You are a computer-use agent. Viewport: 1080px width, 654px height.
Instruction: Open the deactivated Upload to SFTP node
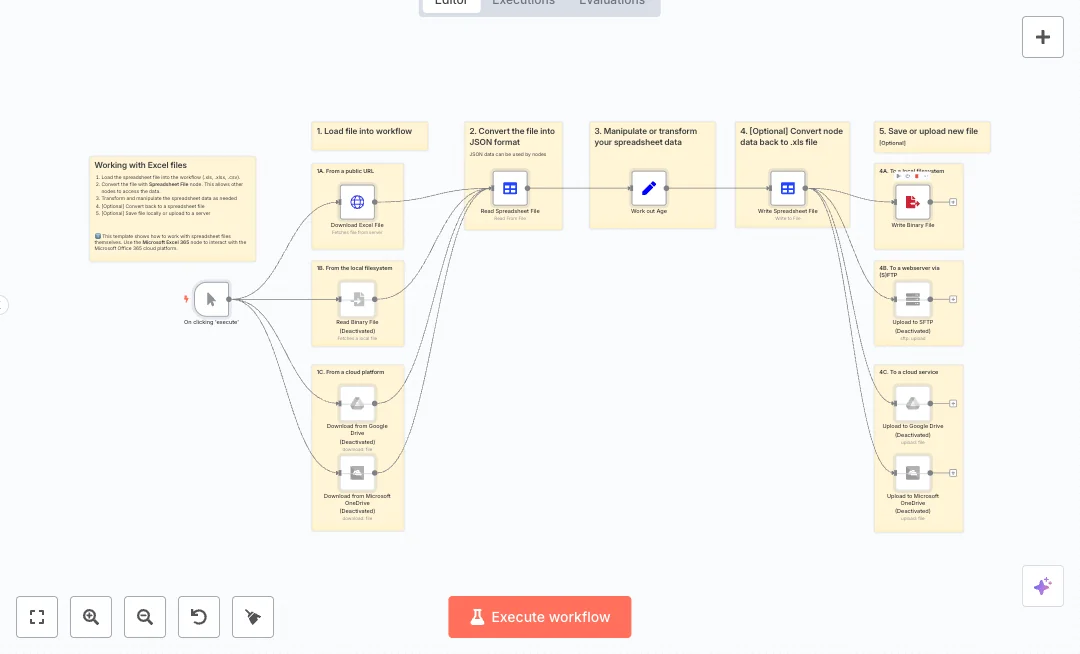tap(912, 298)
